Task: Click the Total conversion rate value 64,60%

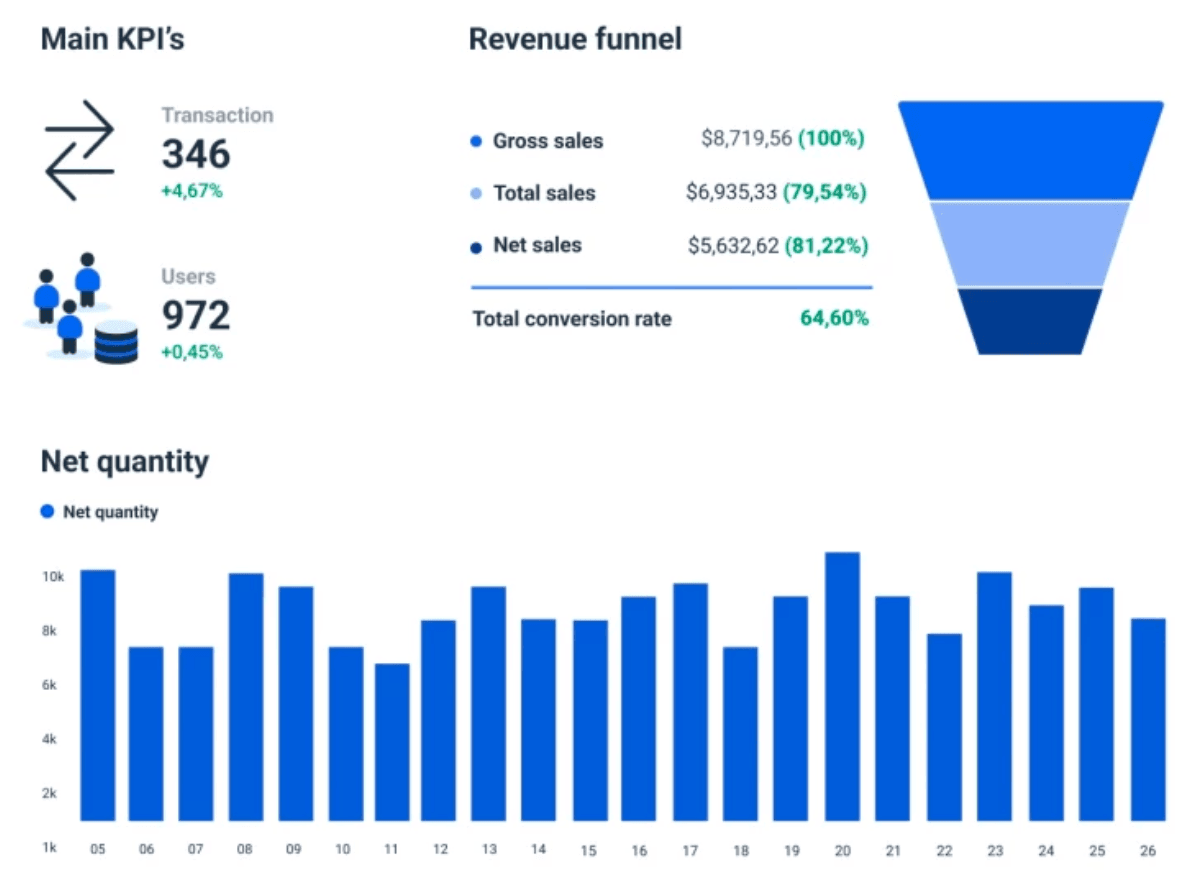Action: [834, 319]
